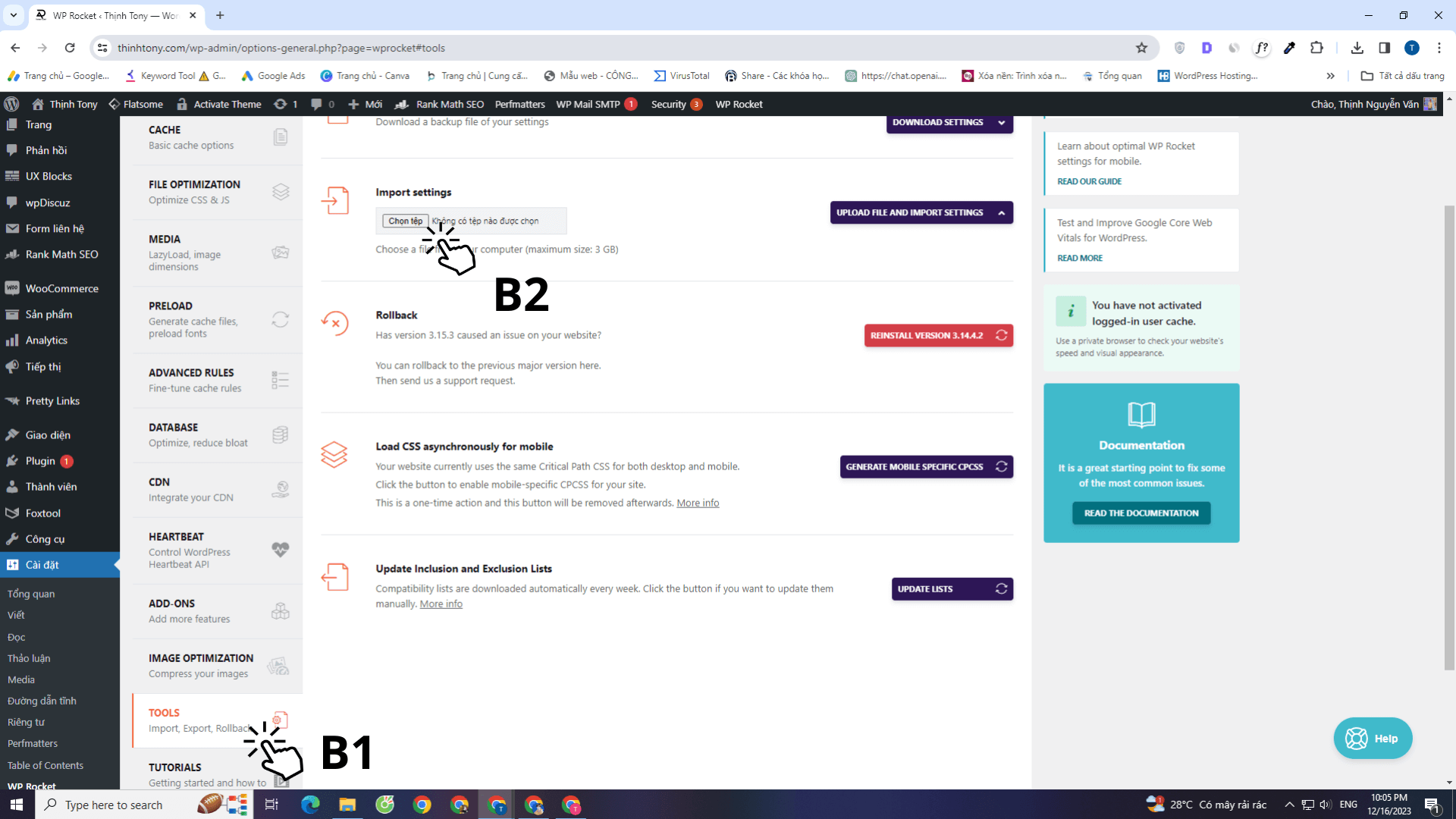Click the Preload refresh icon

point(281,319)
